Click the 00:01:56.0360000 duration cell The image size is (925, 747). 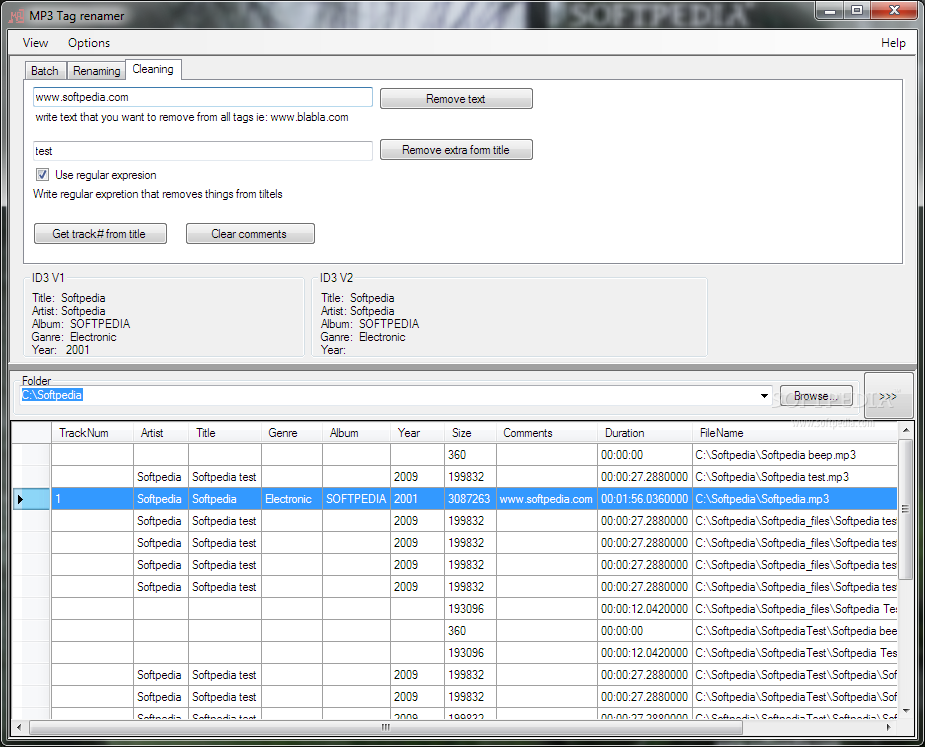(645, 499)
